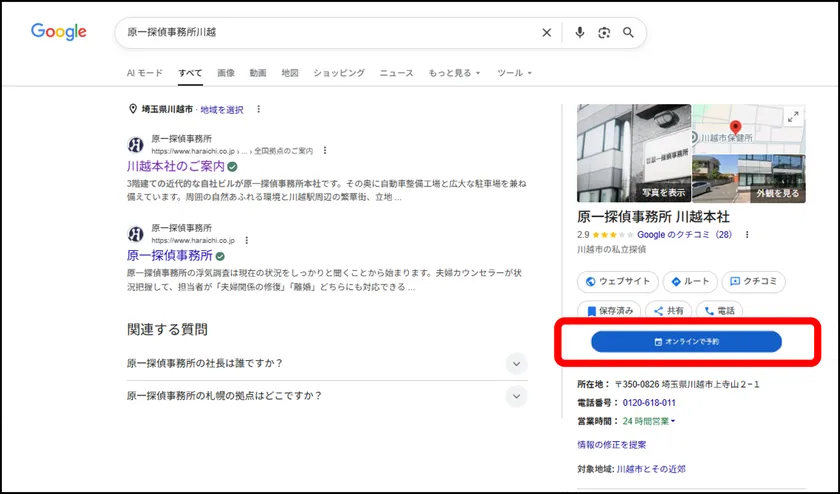
Task: Open the 川越市とその近郊 link
Action: click(651, 469)
